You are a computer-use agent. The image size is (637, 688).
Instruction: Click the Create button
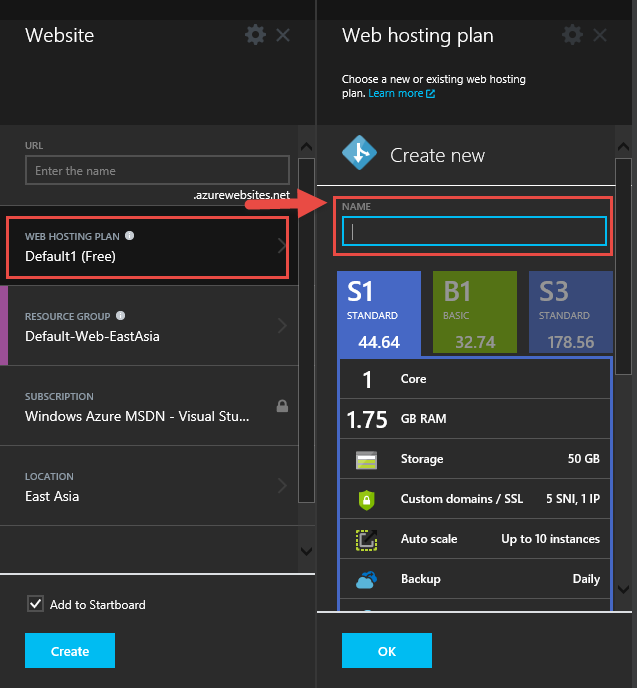click(70, 650)
